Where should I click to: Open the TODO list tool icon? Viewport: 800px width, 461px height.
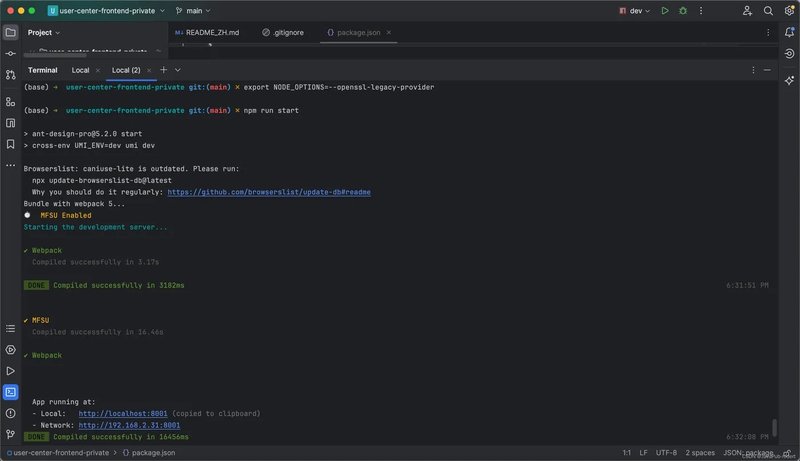tap(10, 328)
